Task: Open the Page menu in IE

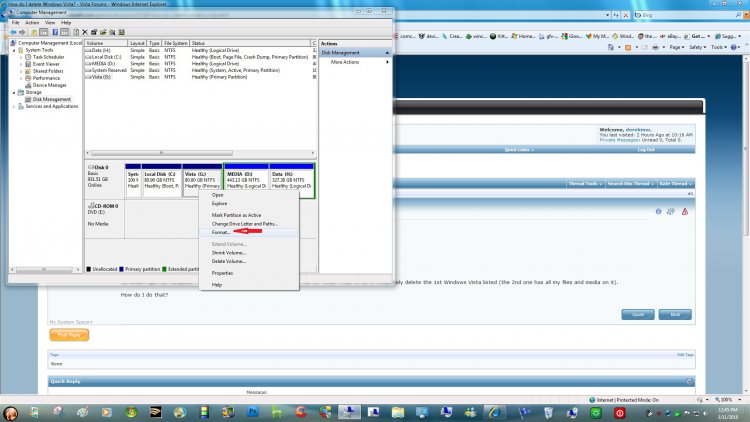Action: tap(677, 47)
